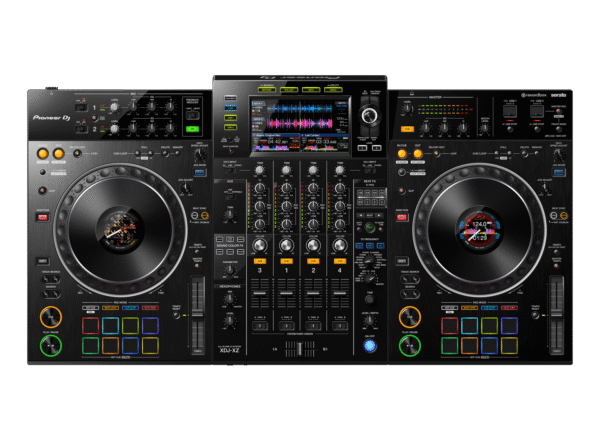The width and height of the screenshot is (600, 441).
Task: Tap the bottom-right performance pad on right deck
Action: coord(510,346)
